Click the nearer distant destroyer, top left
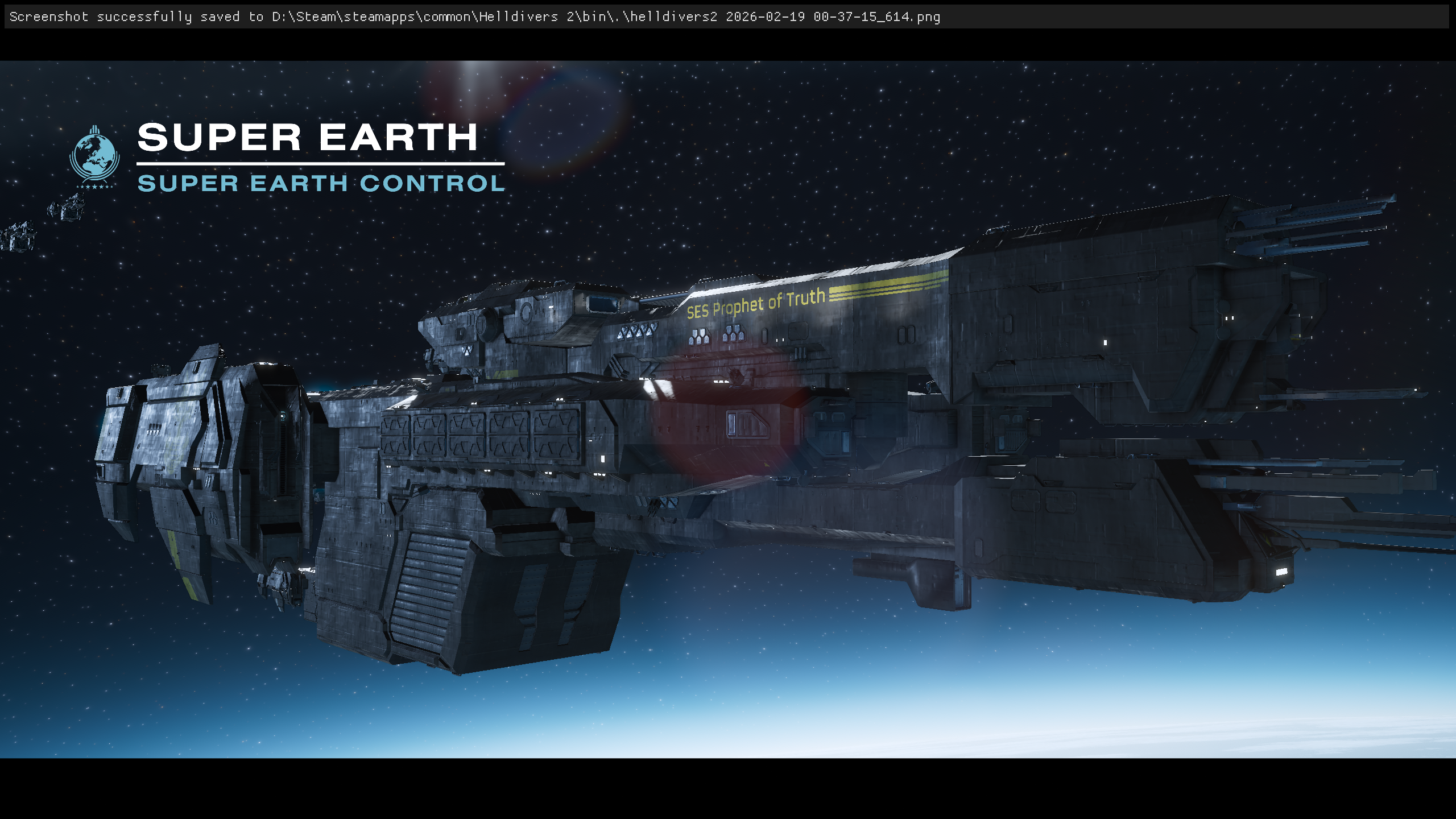The width and height of the screenshot is (1456, 819). (67, 208)
